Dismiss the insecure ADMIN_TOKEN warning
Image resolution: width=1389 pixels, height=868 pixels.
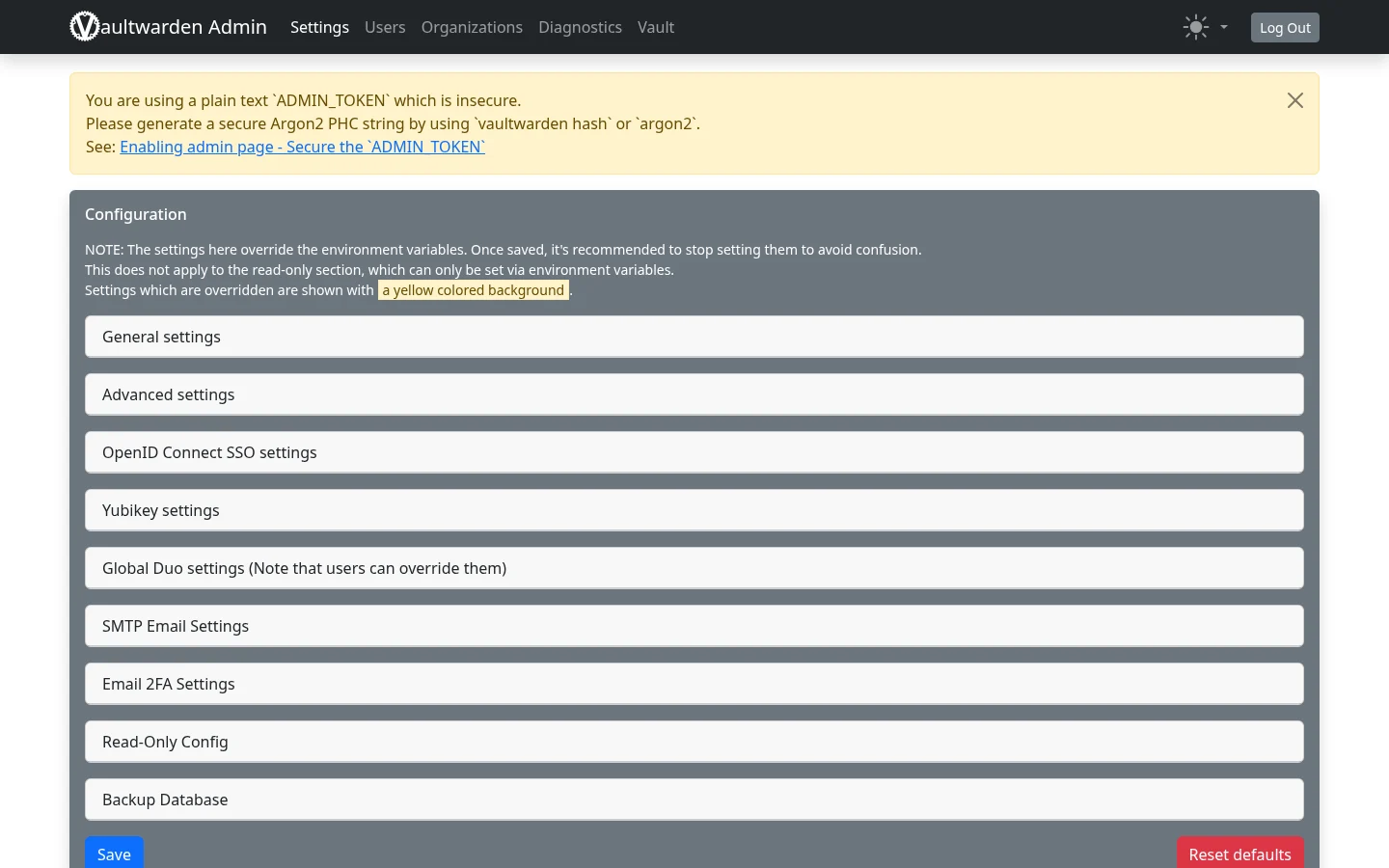coord(1295,100)
